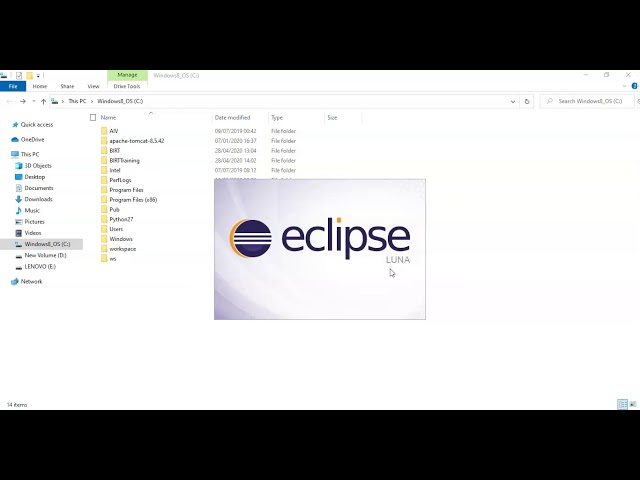640x480 pixels.
Task: Click the Pictures icon in sidebar
Action: point(18,222)
